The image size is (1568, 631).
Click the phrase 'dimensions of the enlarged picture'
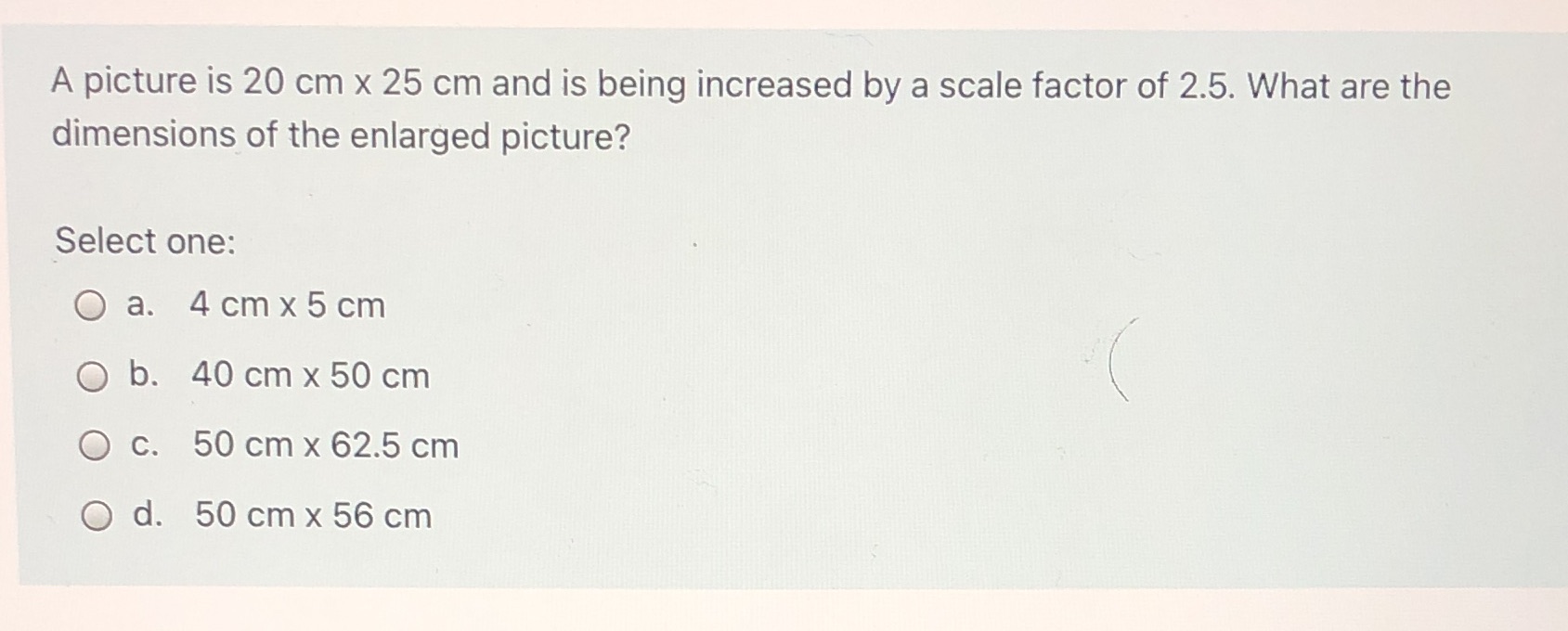(339, 137)
